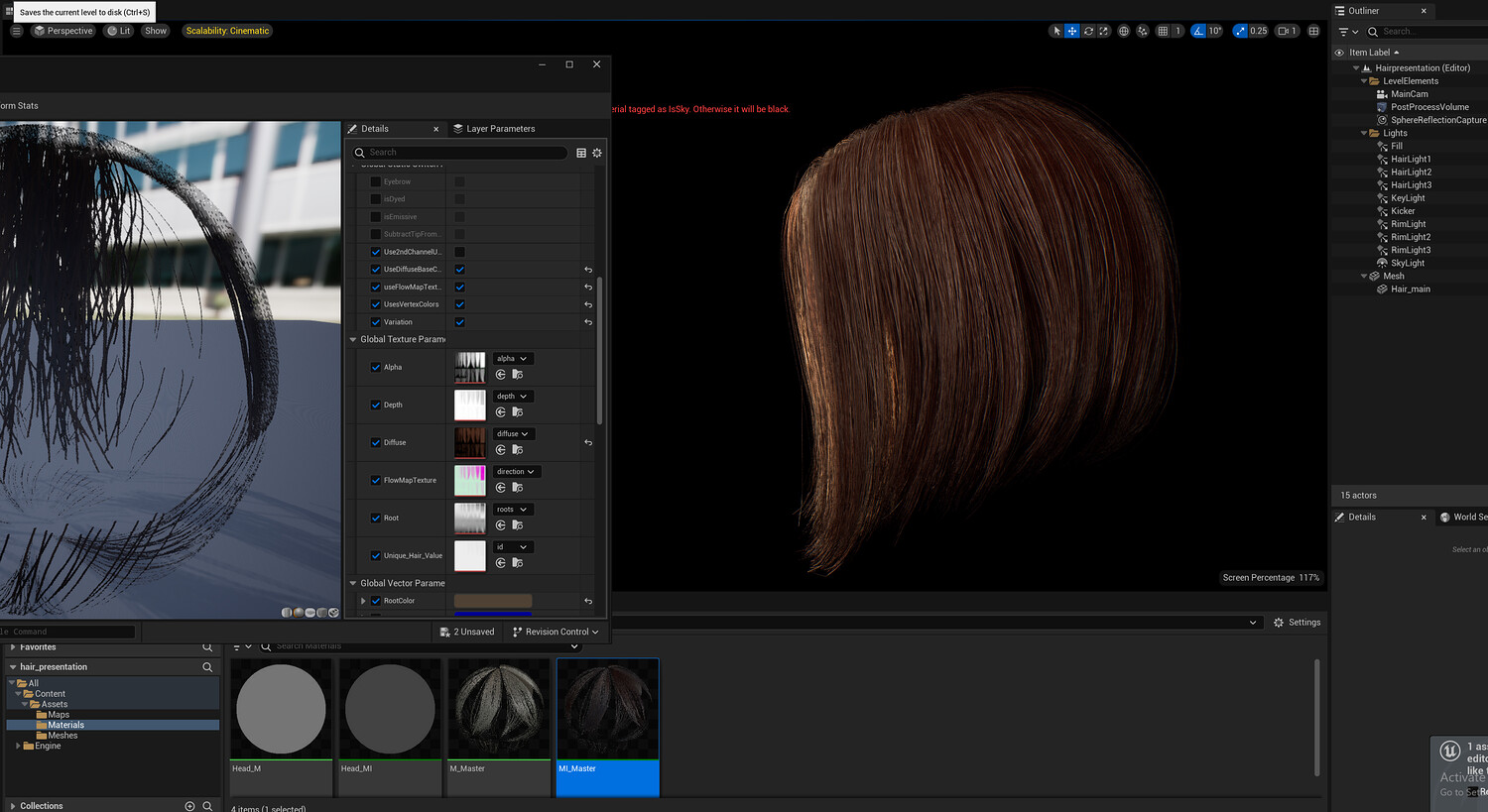Viewport: 1488px width, 812px height.
Task: Select the translate (move) gizmo tool
Action: pos(1072,31)
